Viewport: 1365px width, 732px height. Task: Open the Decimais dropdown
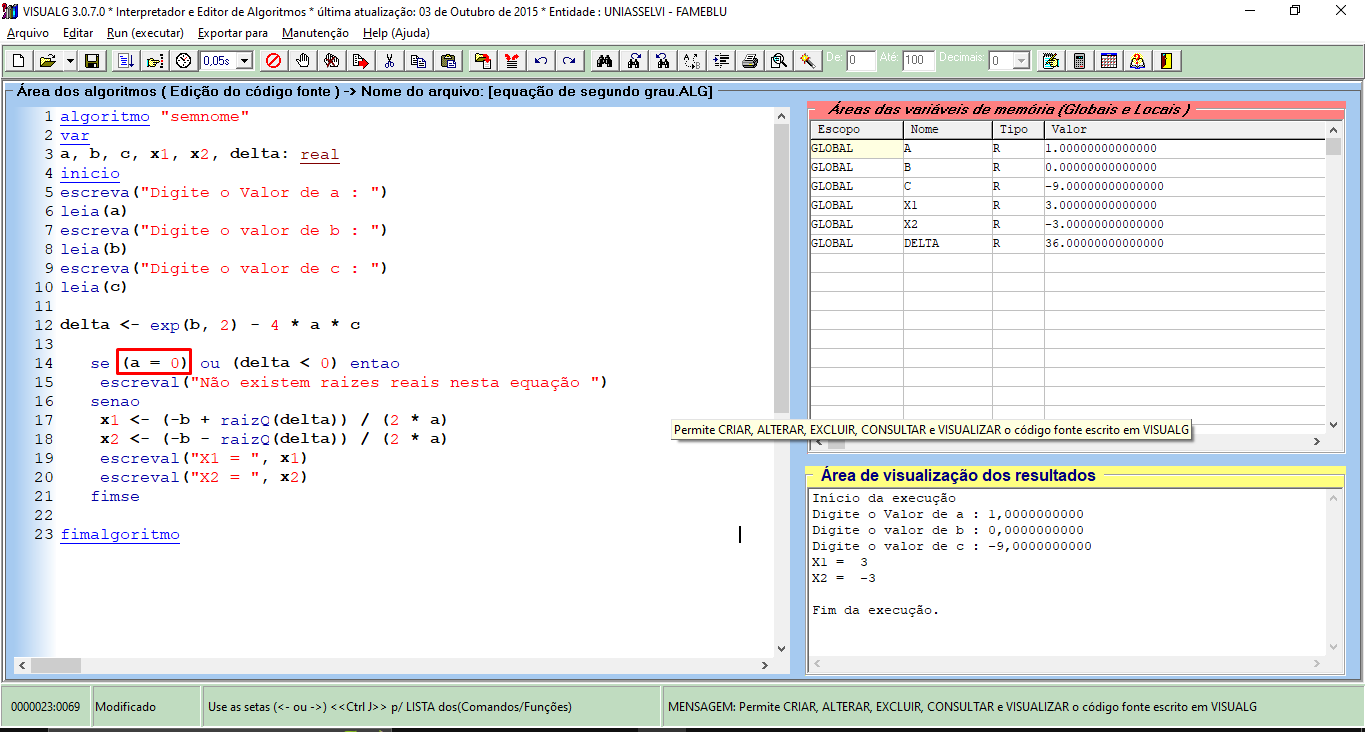click(1020, 61)
